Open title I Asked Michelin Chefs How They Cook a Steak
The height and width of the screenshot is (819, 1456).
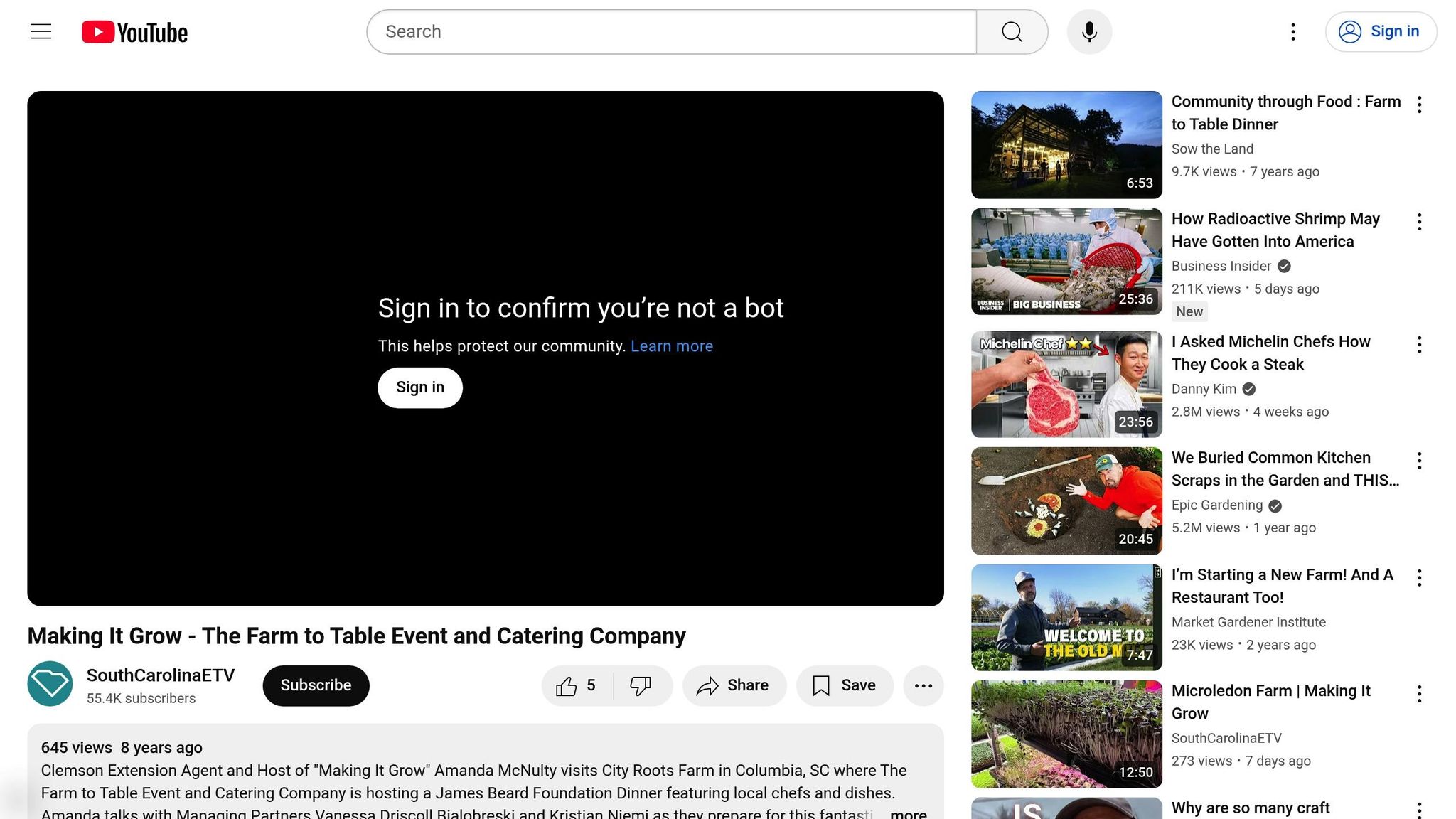(1270, 353)
